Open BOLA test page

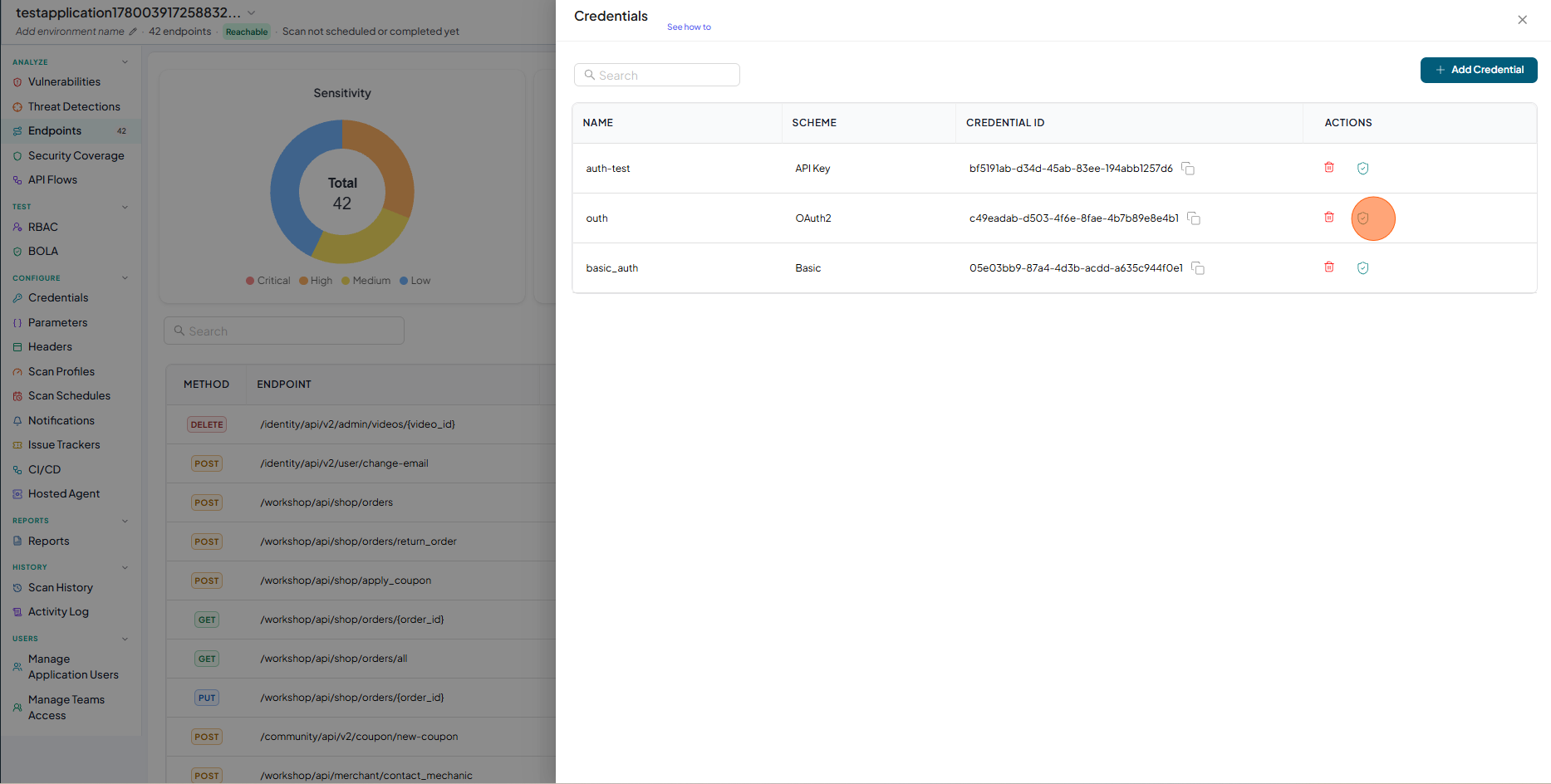43,252
